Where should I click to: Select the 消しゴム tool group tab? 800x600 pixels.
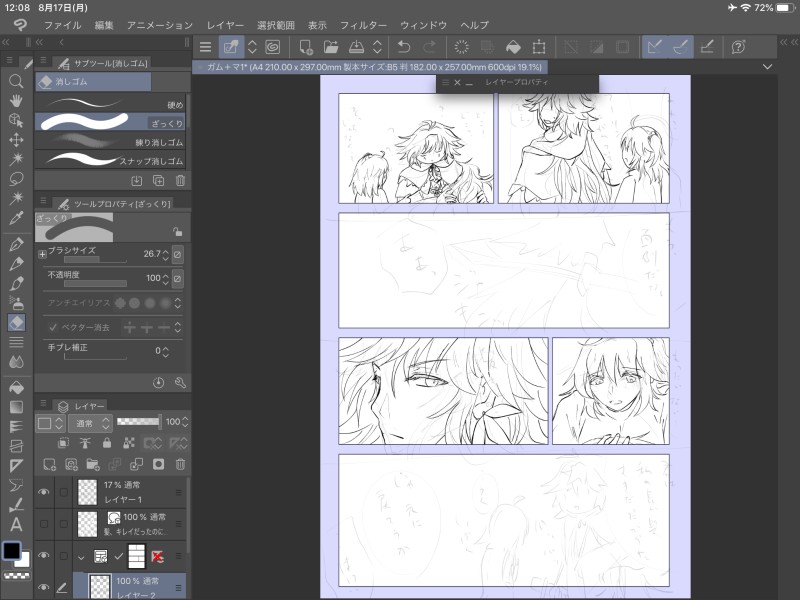coord(93,82)
